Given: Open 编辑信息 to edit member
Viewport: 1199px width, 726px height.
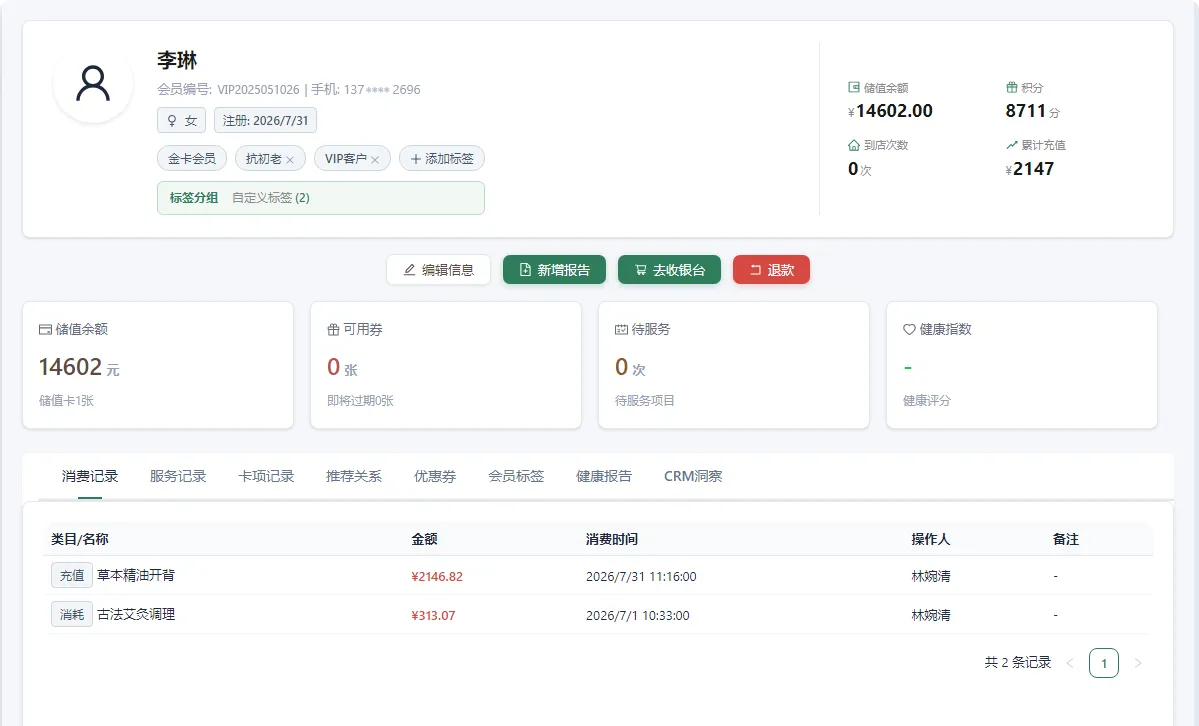Looking at the screenshot, I should 439,270.
